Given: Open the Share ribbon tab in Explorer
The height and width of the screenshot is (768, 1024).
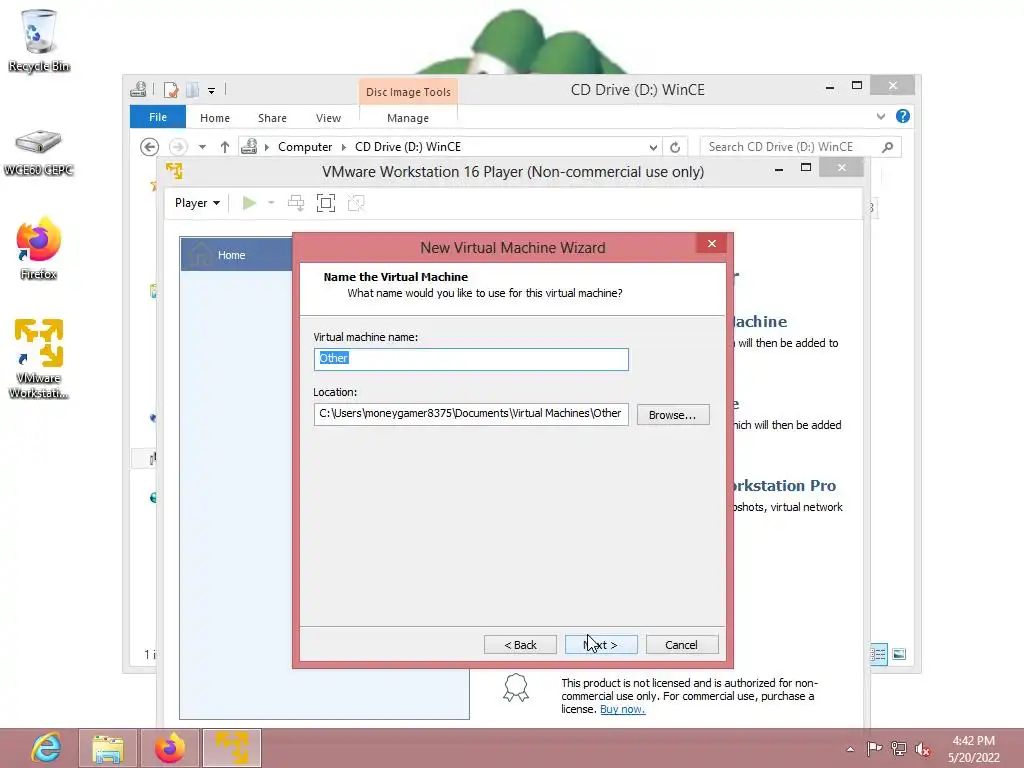Looking at the screenshot, I should tap(272, 118).
